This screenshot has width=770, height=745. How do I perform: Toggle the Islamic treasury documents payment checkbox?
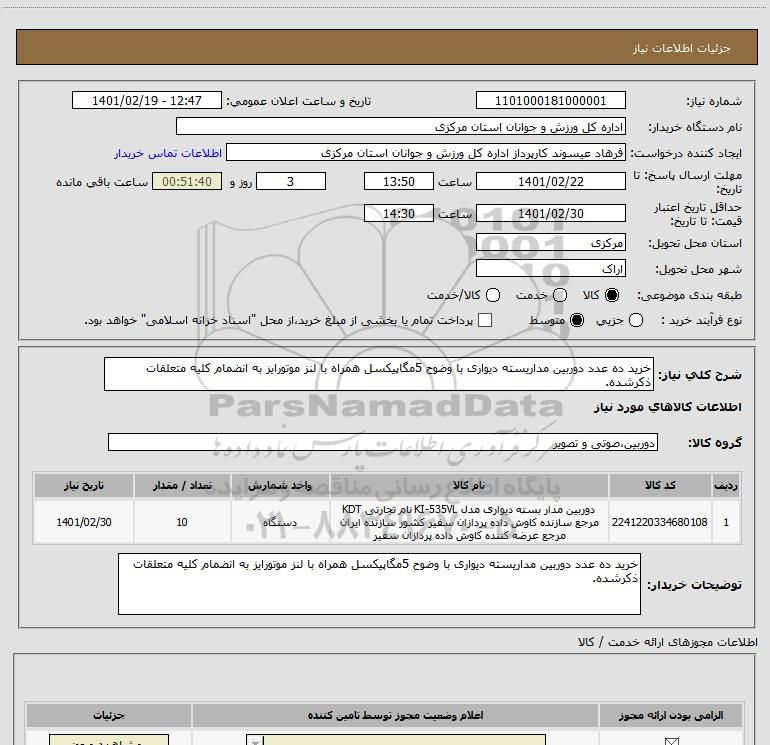(485, 320)
